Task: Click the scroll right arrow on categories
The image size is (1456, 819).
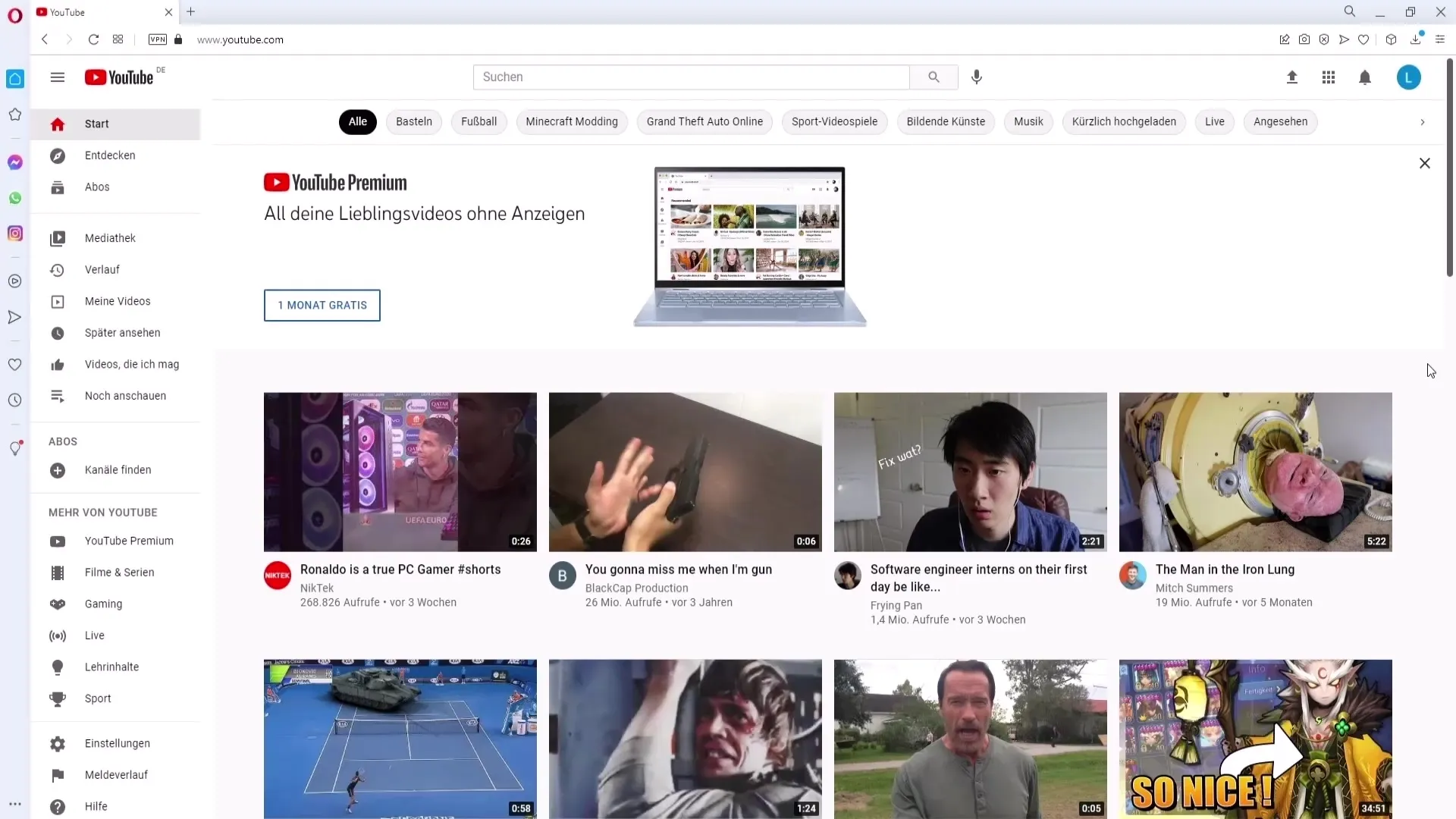Action: [1422, 121]
